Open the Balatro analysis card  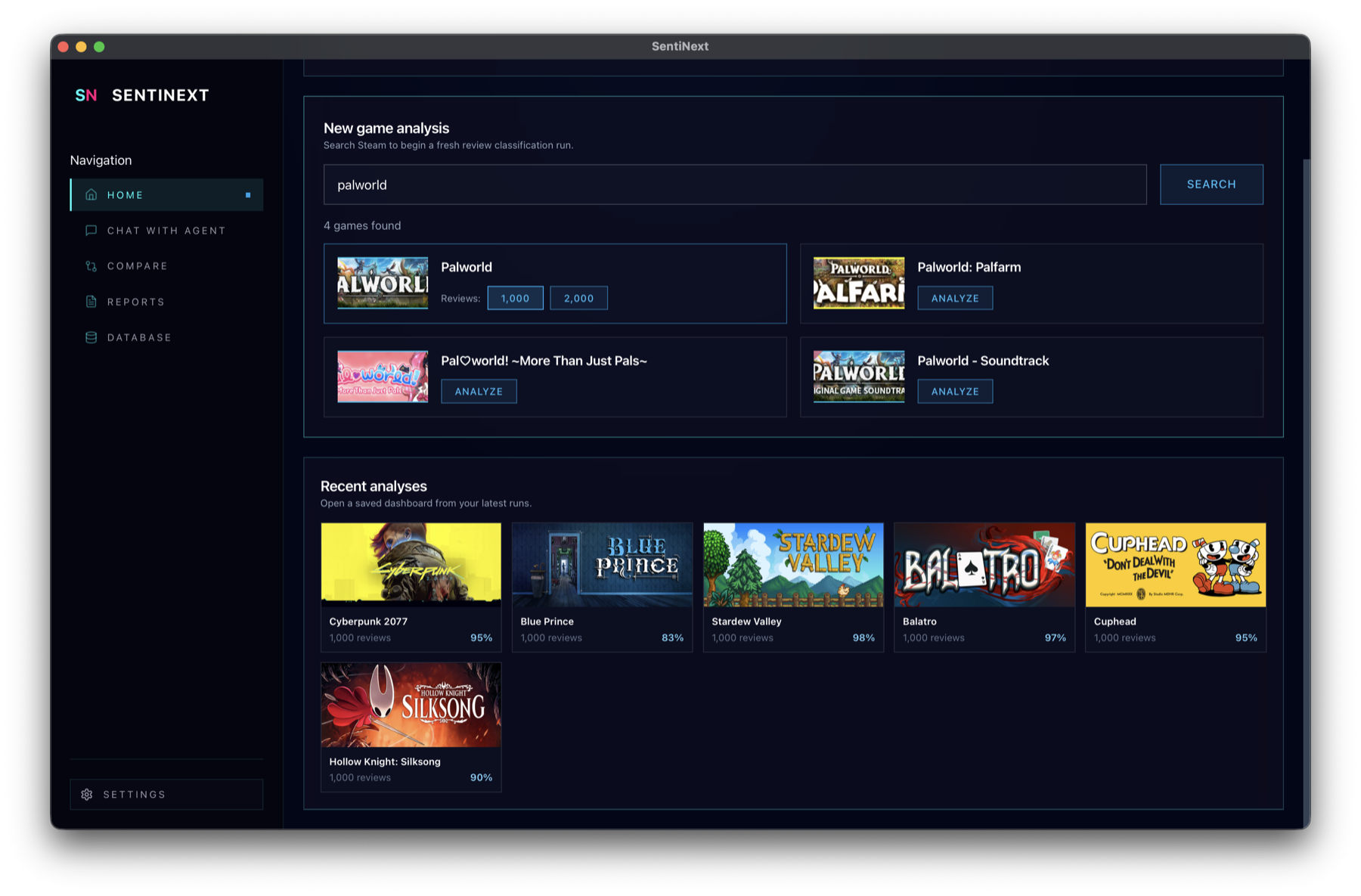pos(984,587)
